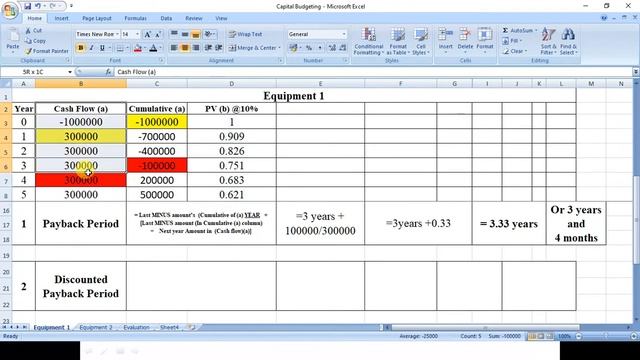
Task: Switch to Page Layout ribbon tab
Action: (x=97, y=18)
